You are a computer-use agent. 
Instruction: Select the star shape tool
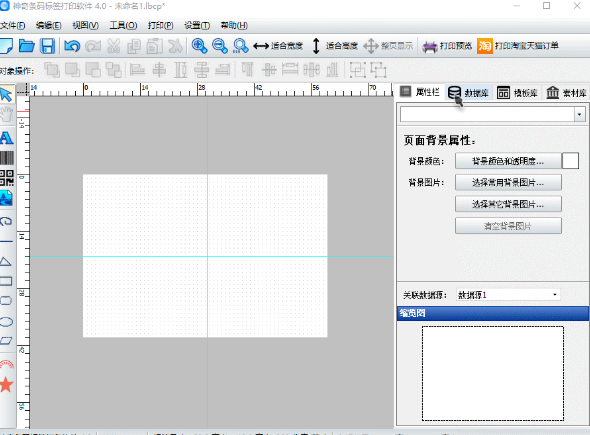(6, 384)
